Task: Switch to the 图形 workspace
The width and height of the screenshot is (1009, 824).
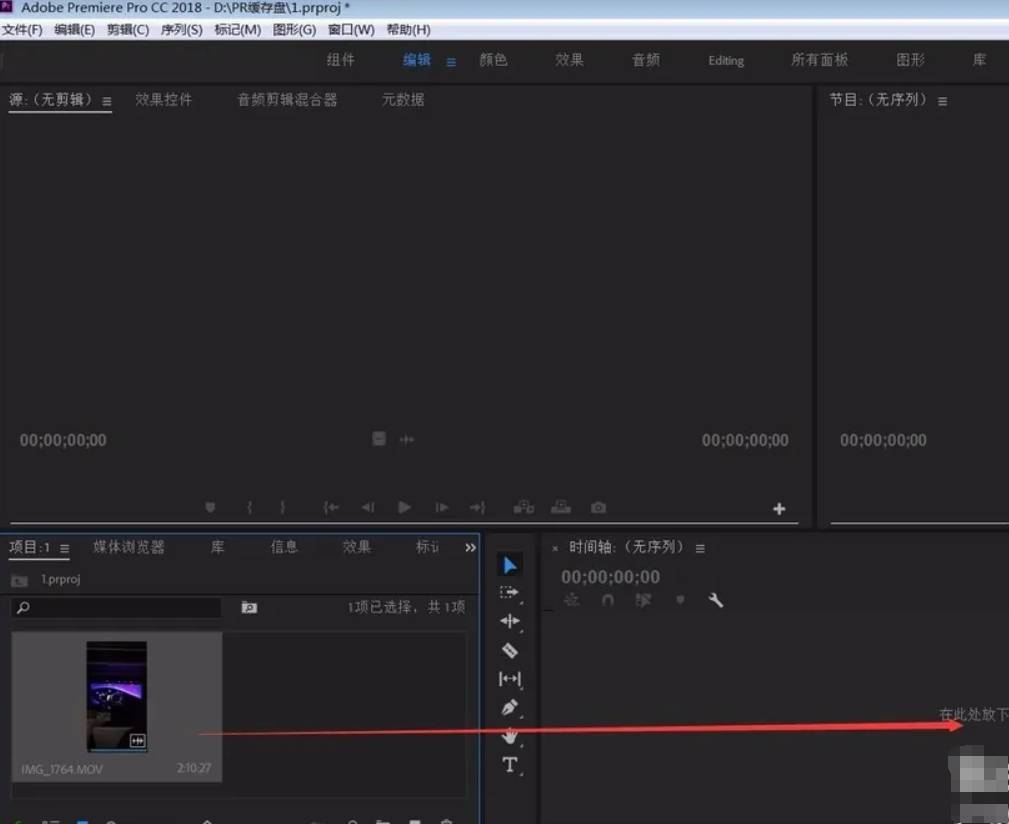Action: [911, 60]
